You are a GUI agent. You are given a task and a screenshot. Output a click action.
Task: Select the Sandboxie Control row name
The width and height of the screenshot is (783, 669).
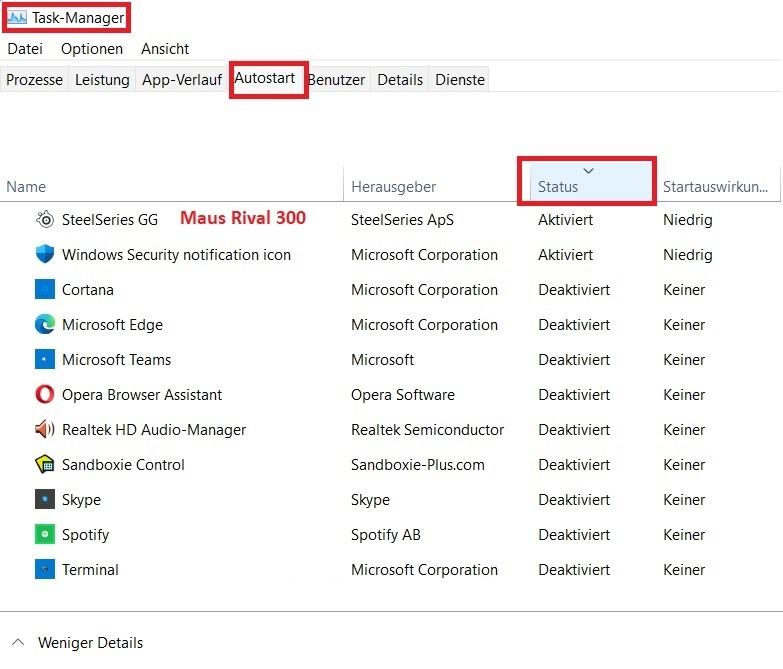(123, 464)
